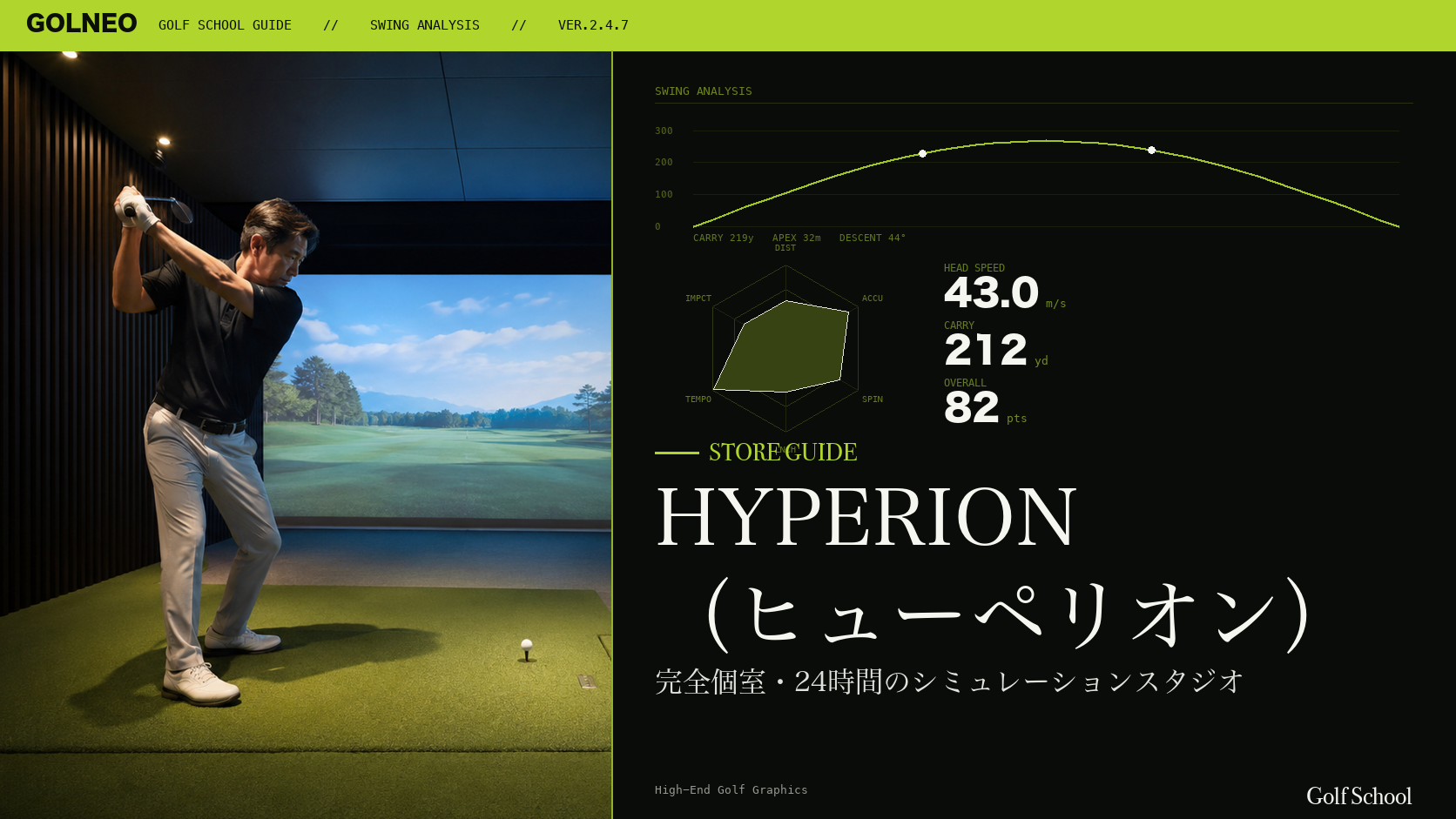1456x819 pixels.
Task: Click the OVERALL label
Action: 965,383
